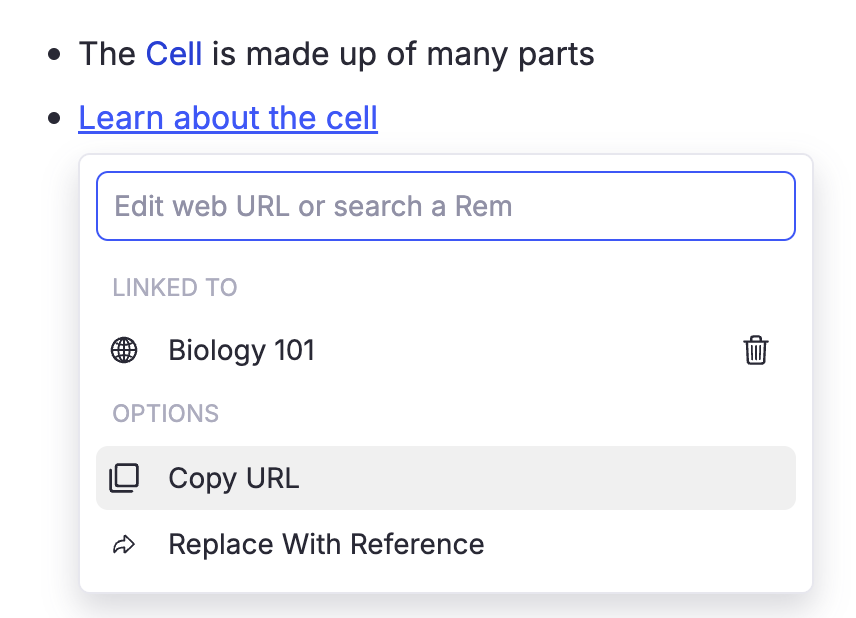Choose Replace With Reference option
This screenshot has height=618, width=856.
(x=326, y=544)
